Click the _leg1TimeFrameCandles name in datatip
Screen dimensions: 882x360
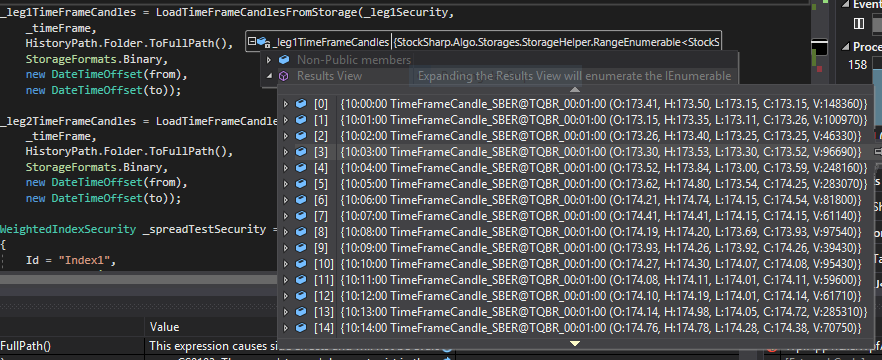click(x=330, y=42)
